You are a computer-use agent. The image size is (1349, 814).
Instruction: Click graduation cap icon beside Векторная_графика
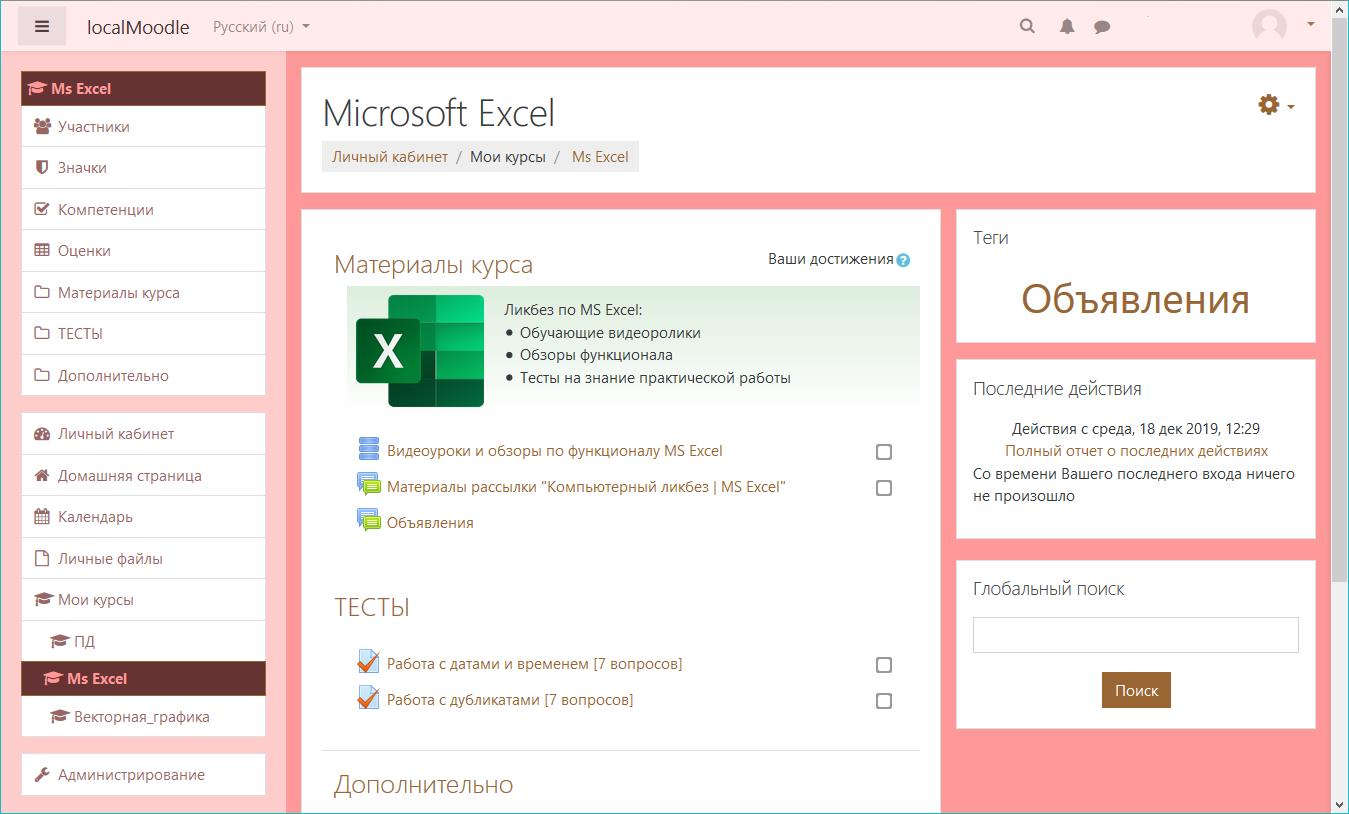(x=59, y=717)
